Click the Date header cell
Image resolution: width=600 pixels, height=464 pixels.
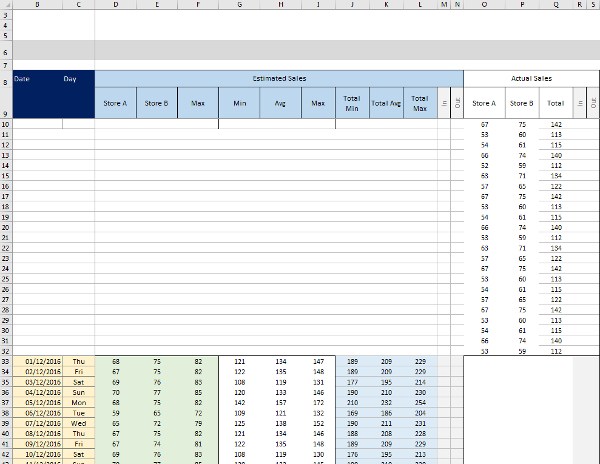pyautogui.click(x=38, y=79)
